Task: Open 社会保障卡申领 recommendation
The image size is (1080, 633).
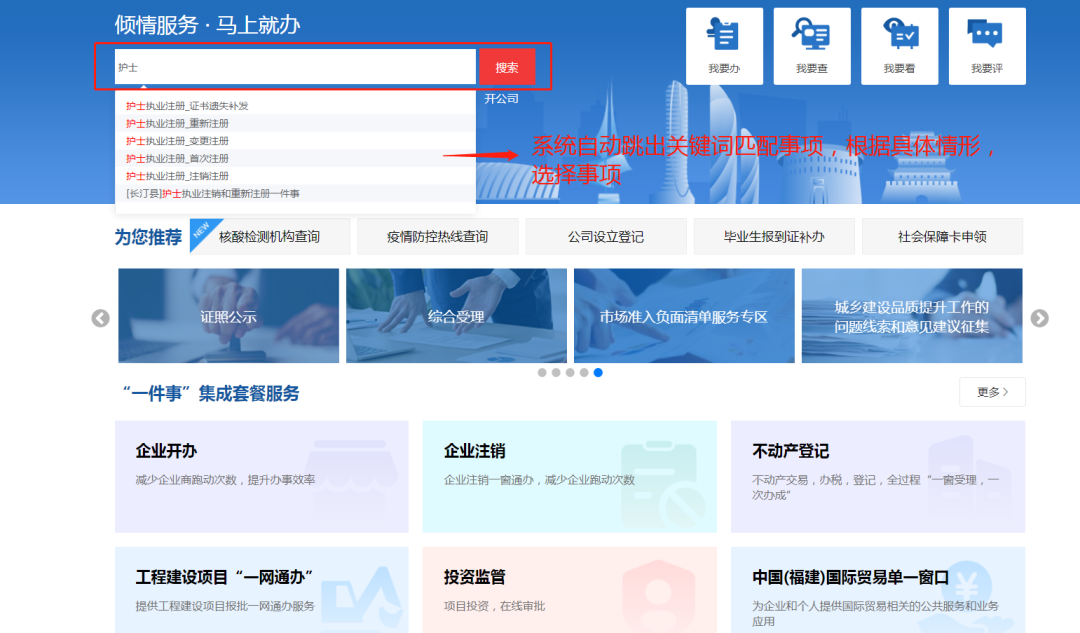Action: tap(942, 236)
